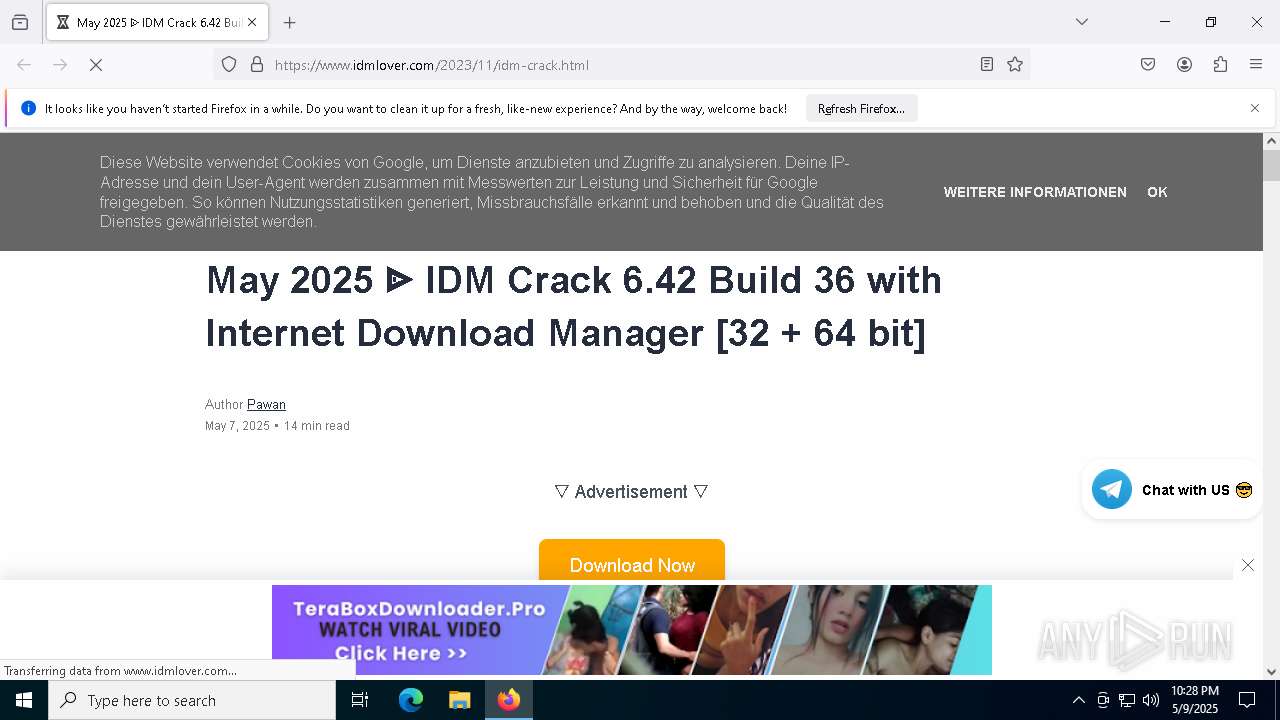This screenshot has width=1280, height=720.
Task: Click Refresh Firefox button
Action: pyautogui.click(x=861, y=109)
